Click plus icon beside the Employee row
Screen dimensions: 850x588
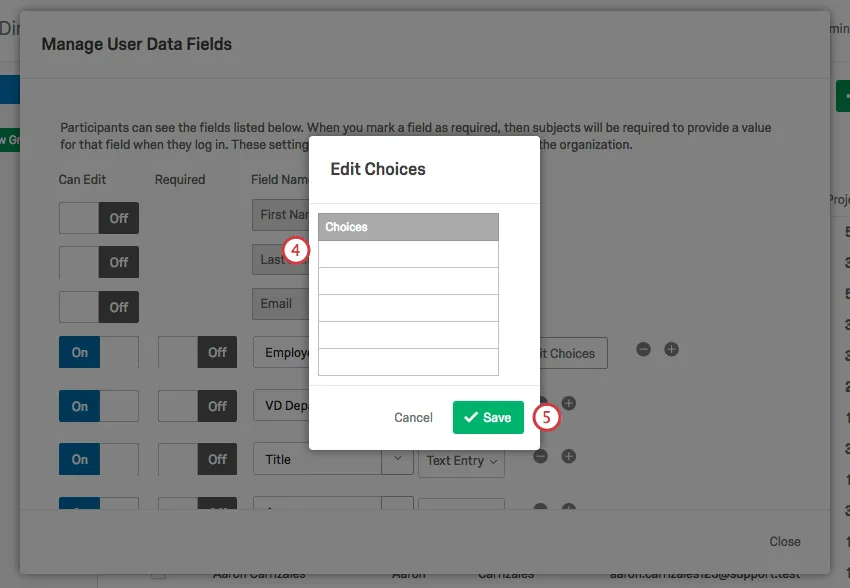(x=671, y=349)
